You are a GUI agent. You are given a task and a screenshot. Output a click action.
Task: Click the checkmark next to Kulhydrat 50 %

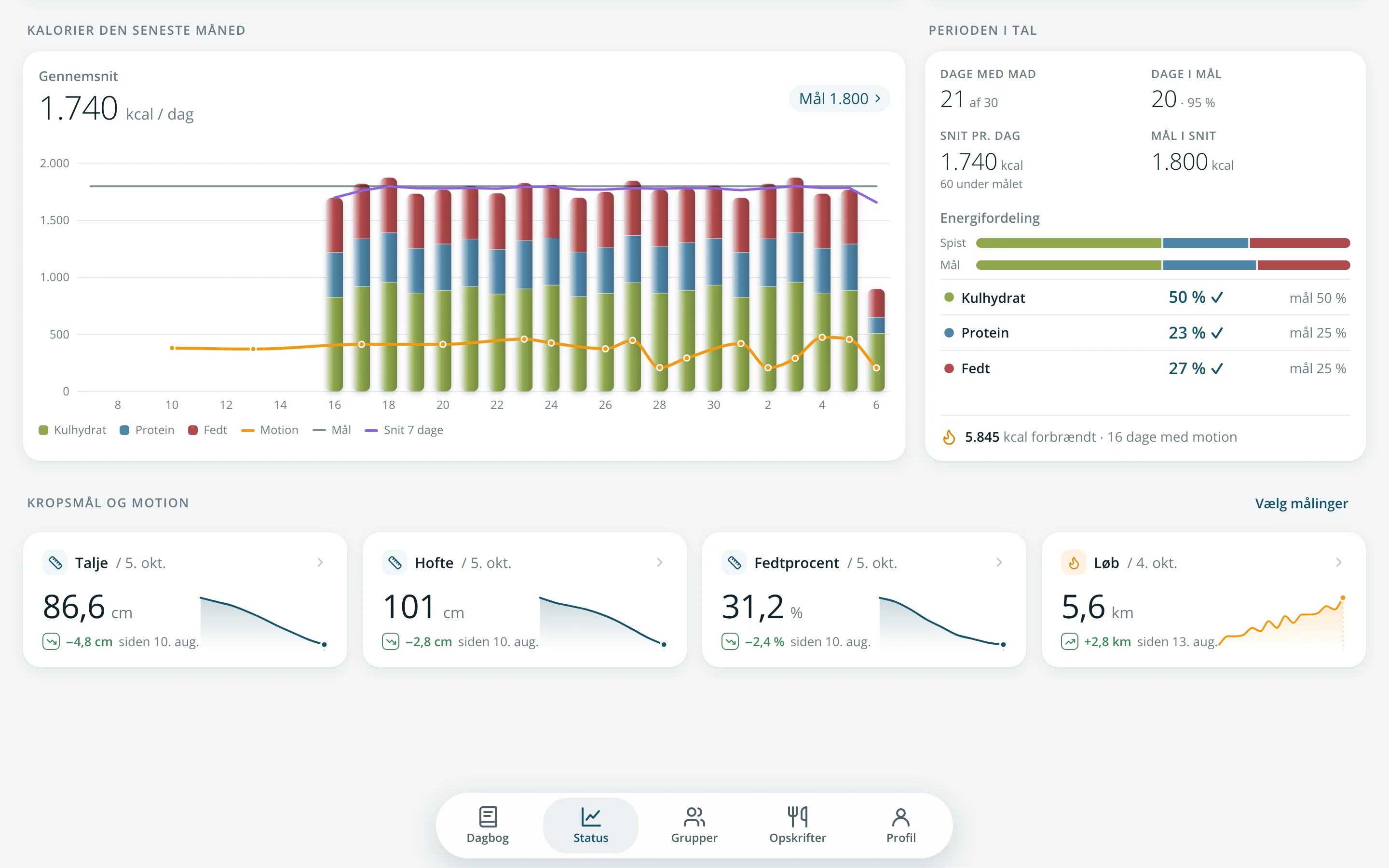coord(1217,298)
